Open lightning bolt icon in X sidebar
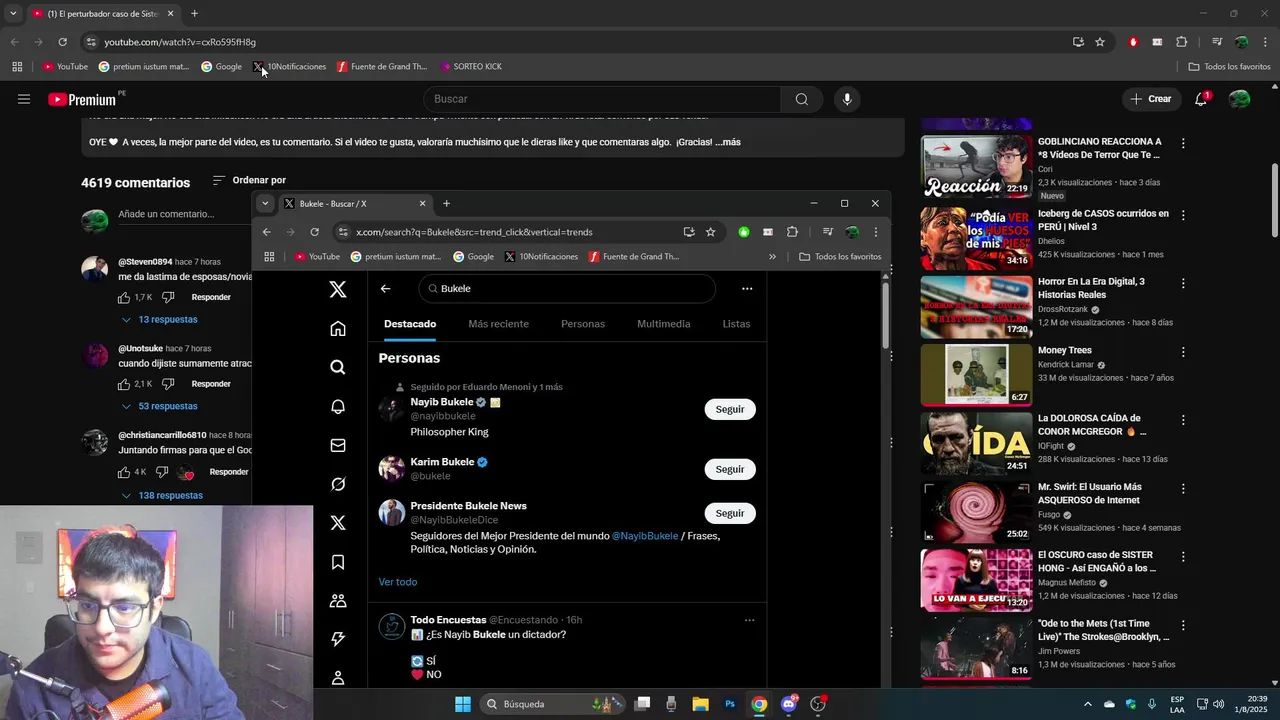Viewport: 1280px width, 720px height. (x=338, y=639)
